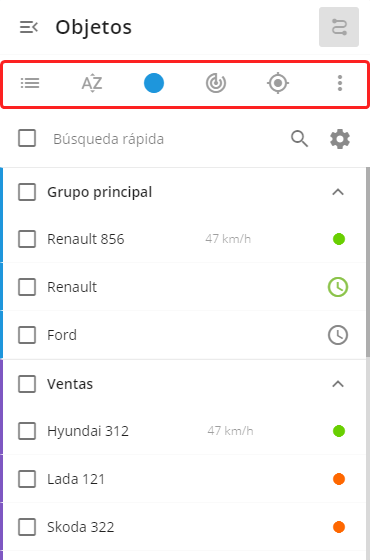Open the three-dot more options menu
Viewport: 370px width, 560px height.
[340, 83]
